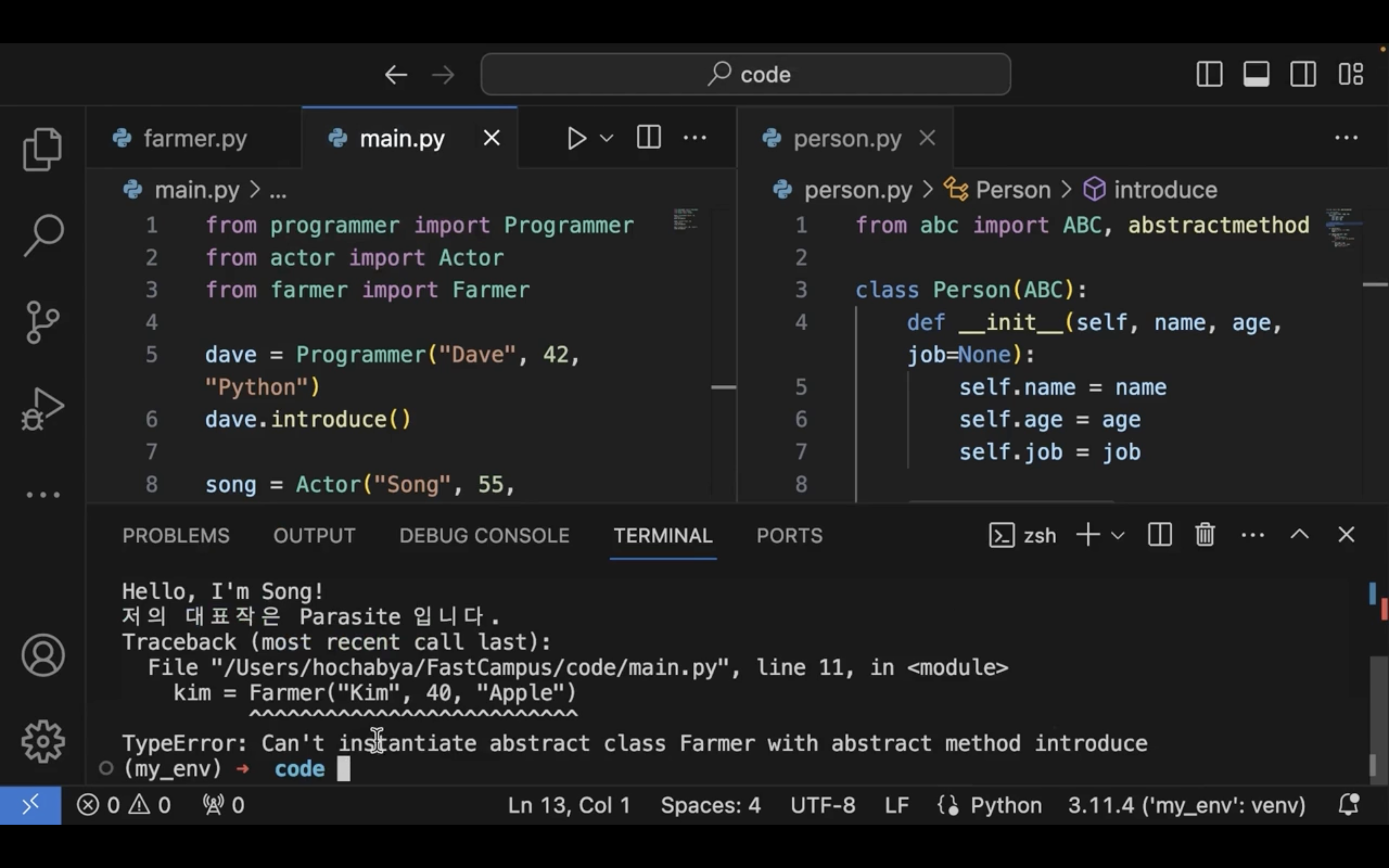This screenshot has height=868, width=1389.
Task: Open the new terminal launch profile dropdown
Action: coord(1117,536)
